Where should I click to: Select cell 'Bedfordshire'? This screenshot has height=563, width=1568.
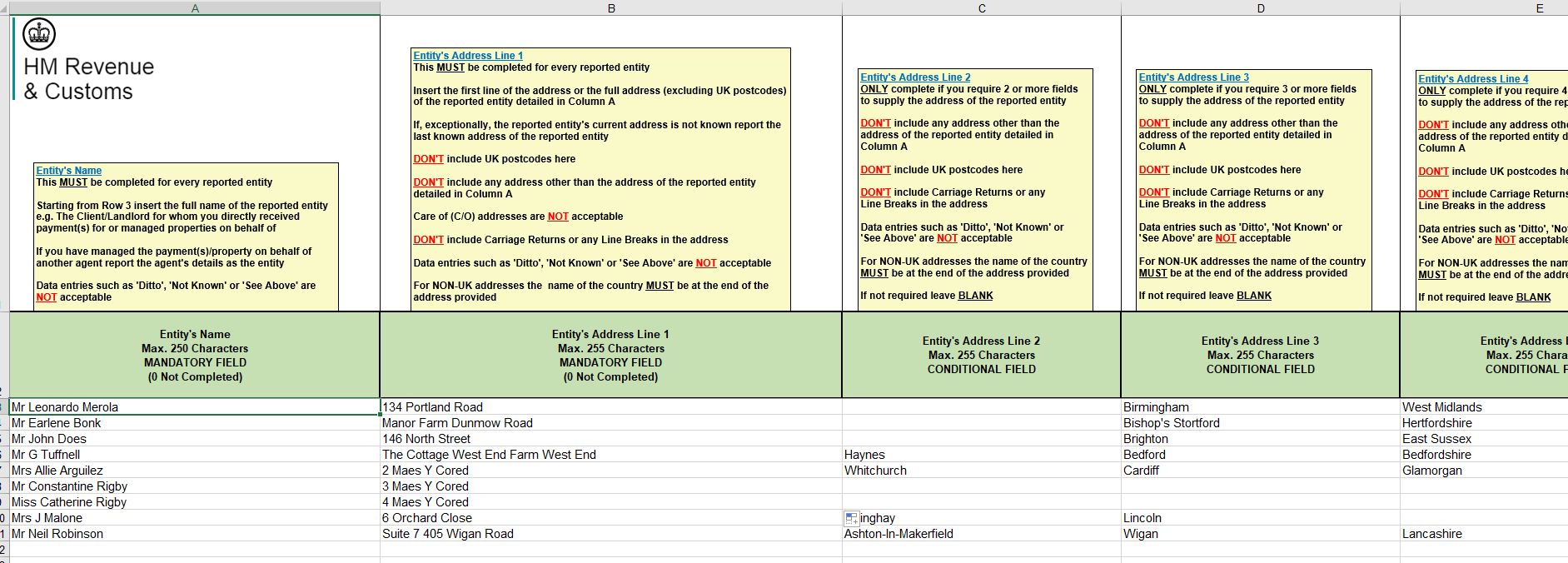click(x=1484, y=455)
